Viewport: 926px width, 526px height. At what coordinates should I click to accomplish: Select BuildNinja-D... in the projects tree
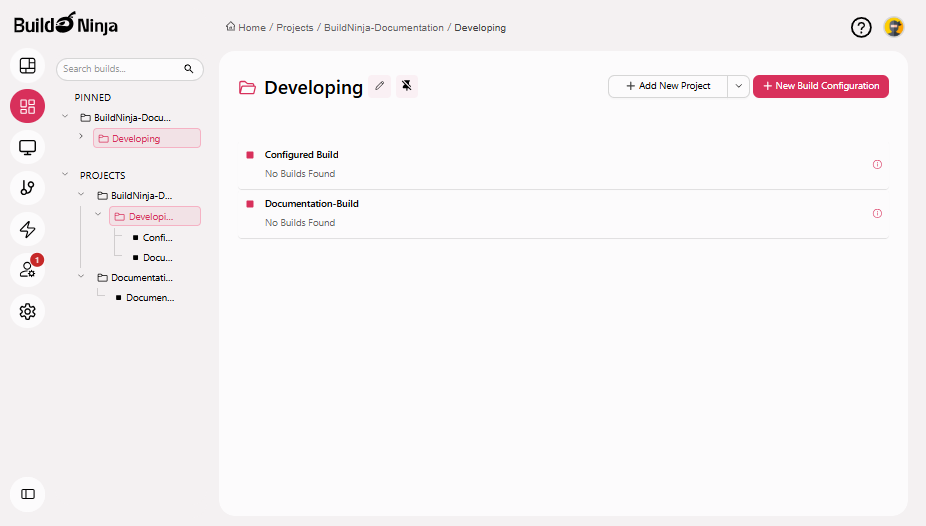pyautogui.click(x=135, y=195)
